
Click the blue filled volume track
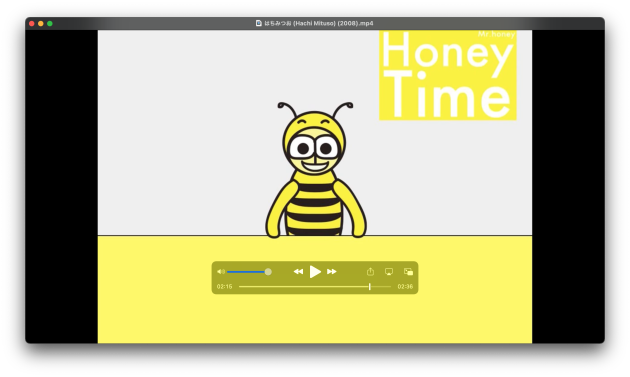click(246, 272)
